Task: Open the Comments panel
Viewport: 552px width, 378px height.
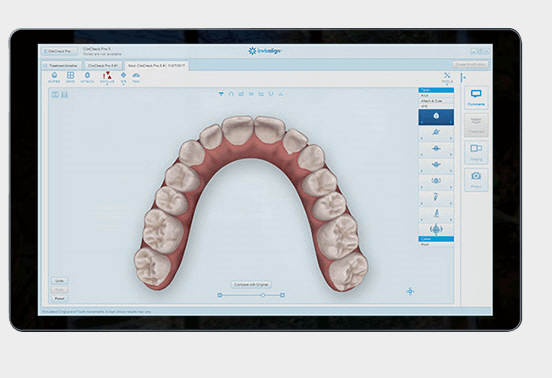Action: [x=476, y=97]
